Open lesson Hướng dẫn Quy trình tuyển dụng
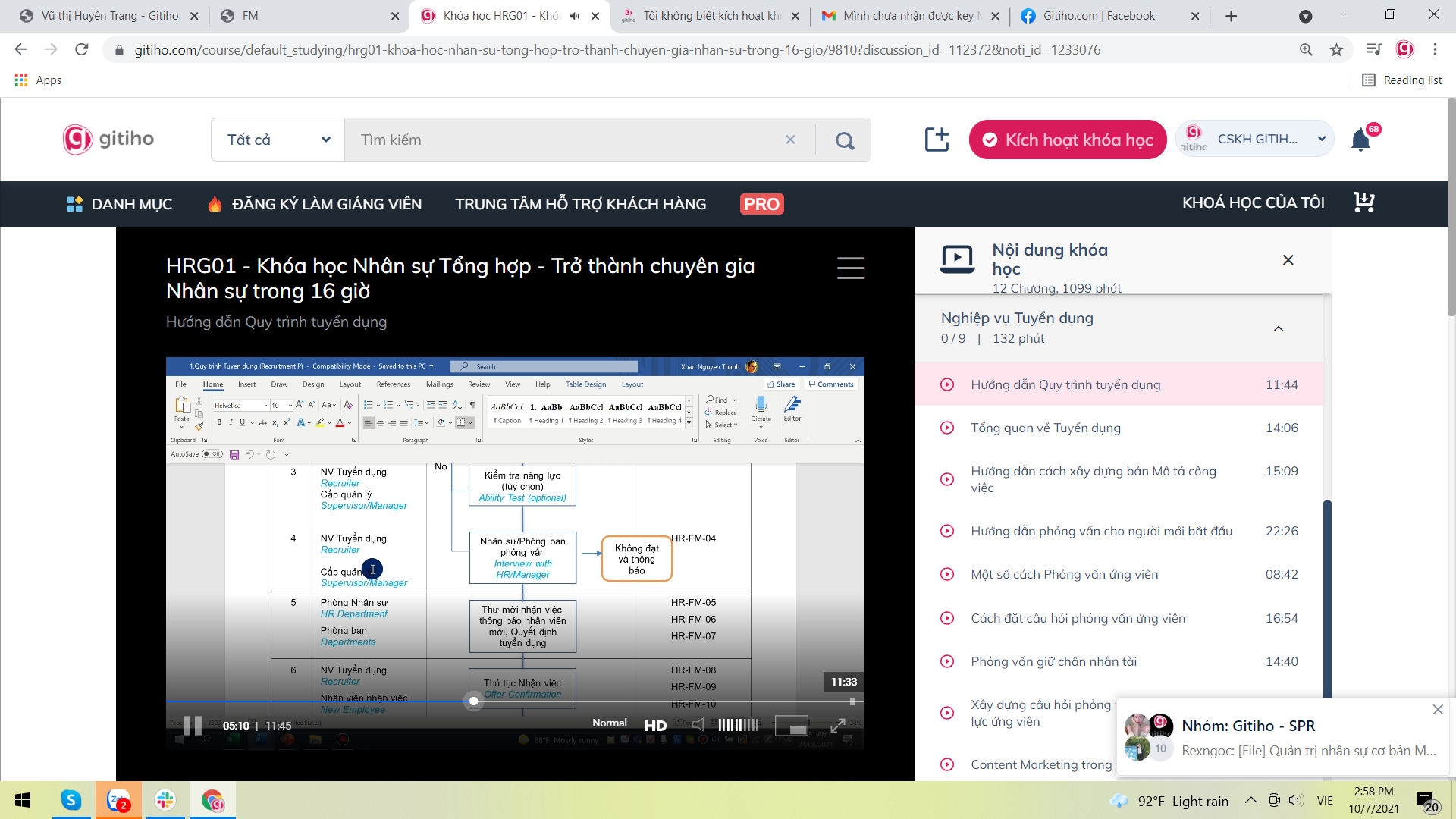Image resolution: width=1456 pixels, height=819 pixels. tap(1119, 384)
